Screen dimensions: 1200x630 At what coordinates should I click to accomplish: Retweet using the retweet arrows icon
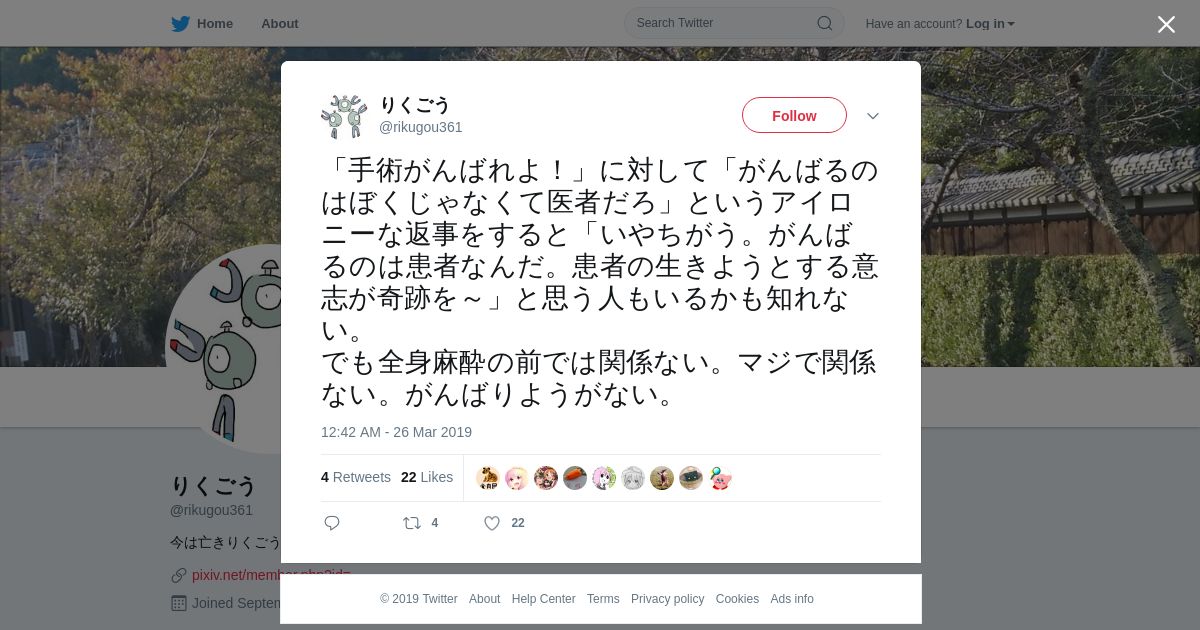pyautogui.click(x=411, y=523)
